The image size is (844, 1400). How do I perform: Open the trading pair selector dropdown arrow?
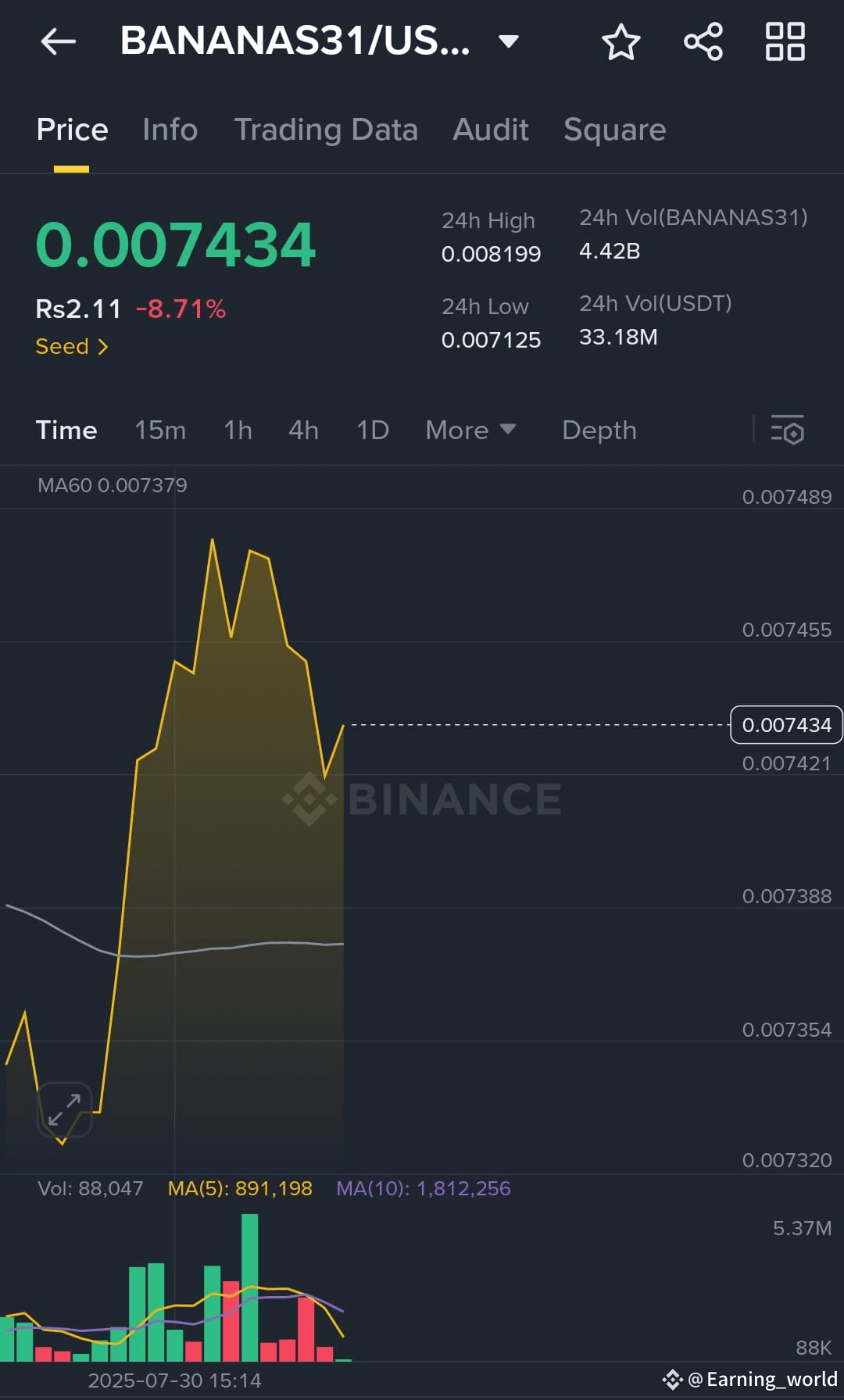(x=509, y=41)
